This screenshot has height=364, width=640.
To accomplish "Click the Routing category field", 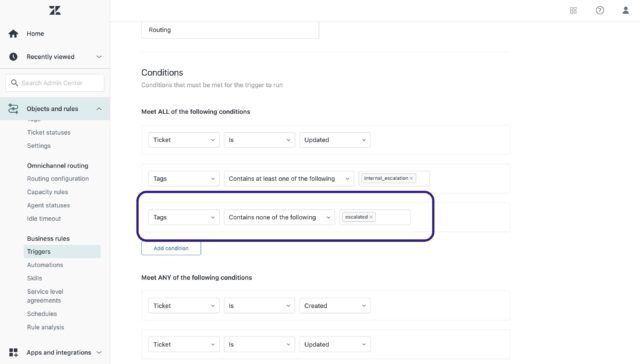I will [x=230, y=30].
